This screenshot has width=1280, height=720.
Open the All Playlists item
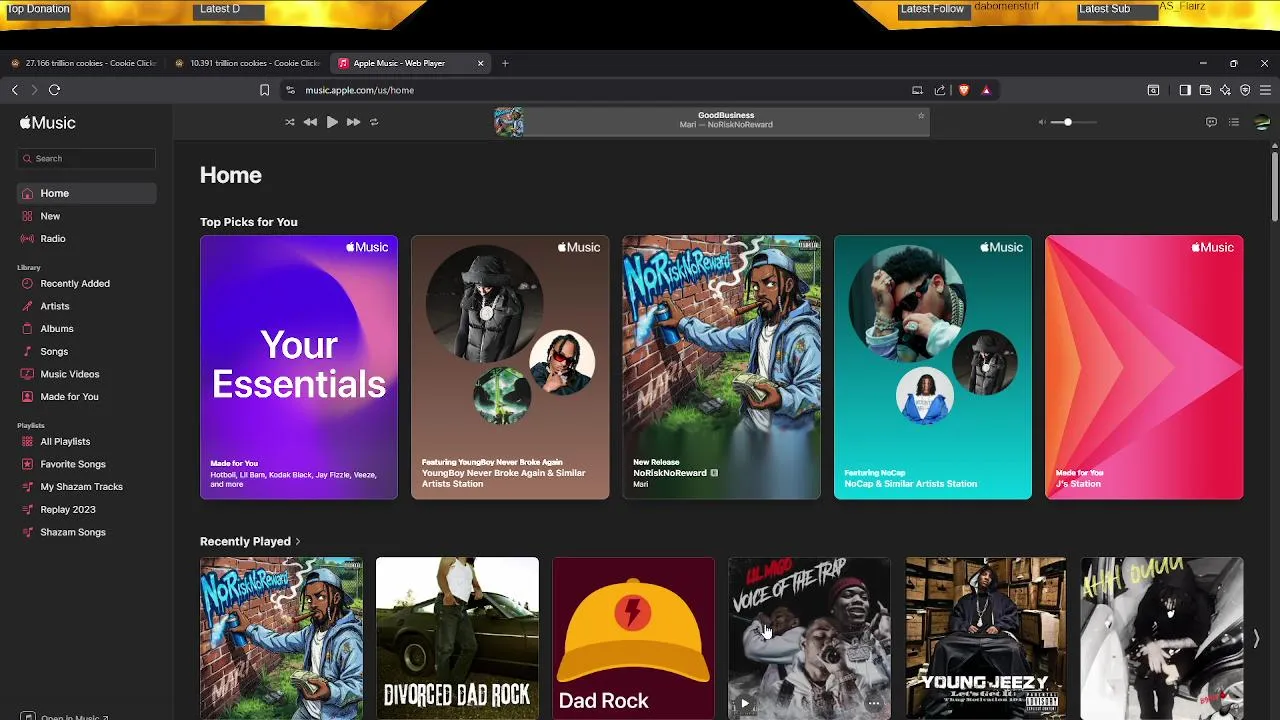87,441
